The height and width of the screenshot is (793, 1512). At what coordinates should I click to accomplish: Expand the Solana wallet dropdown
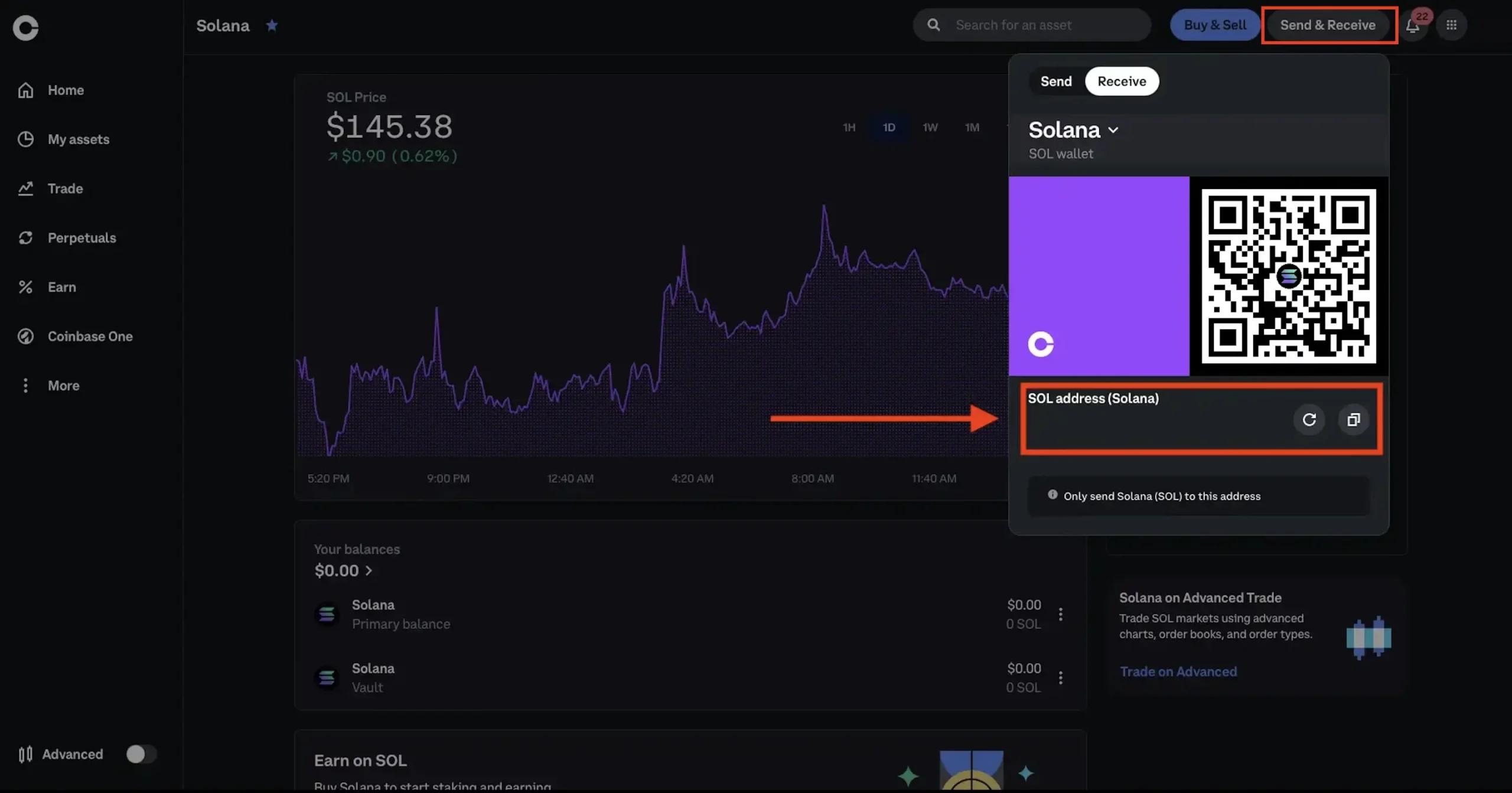click(x=1075, y=129)
